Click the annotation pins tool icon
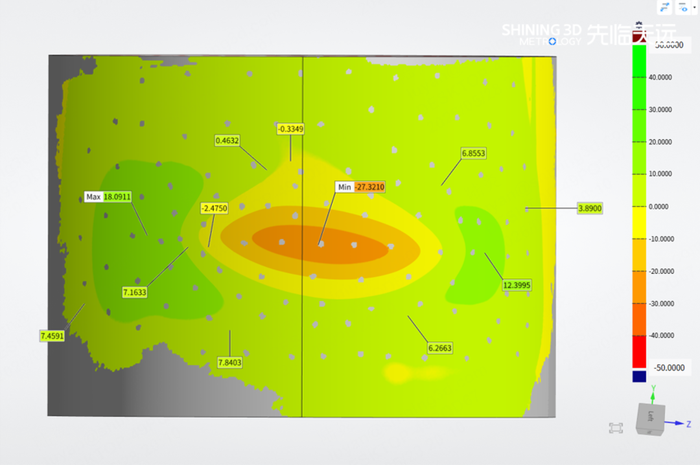 tap(665, 7)
